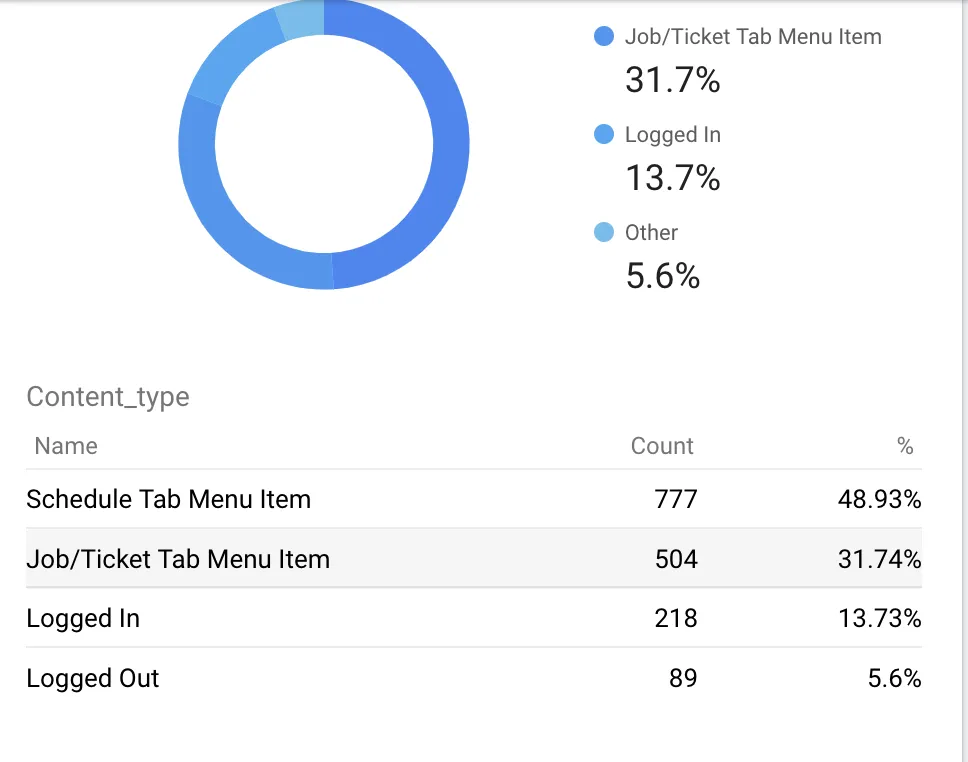This screenshot has width=968, height=762.
Task: Select the Logged In name in the table
Action: tap(83, 618)
